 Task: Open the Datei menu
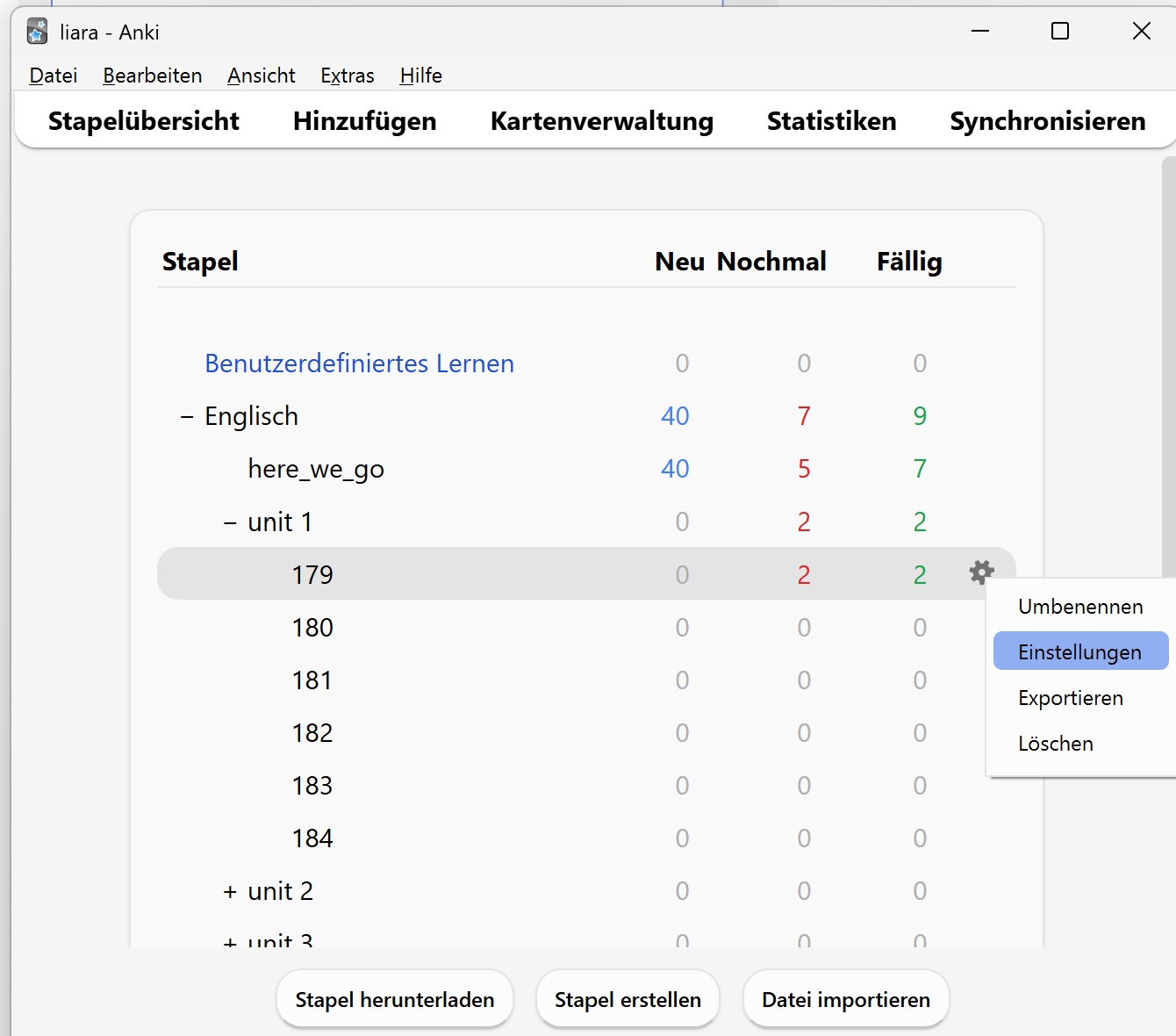tap(54, 76)
